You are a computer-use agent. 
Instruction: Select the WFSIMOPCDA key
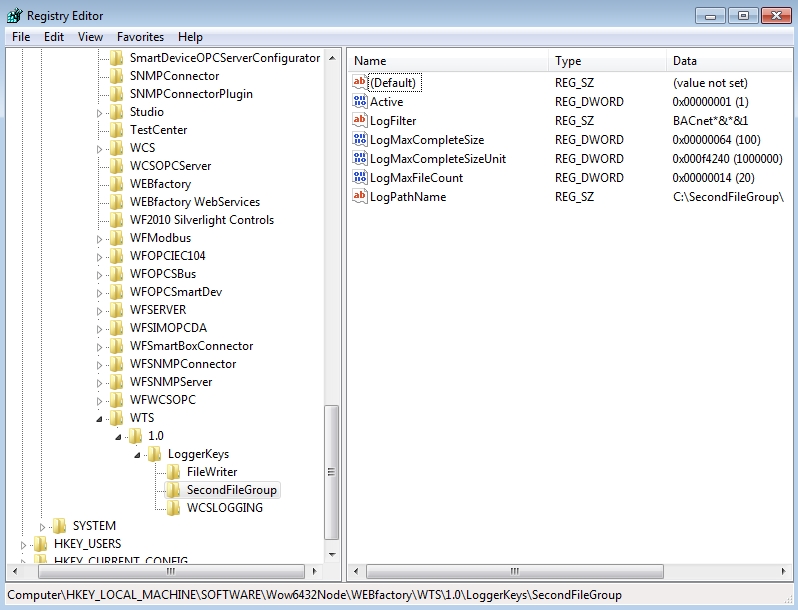tap(168, 328)
